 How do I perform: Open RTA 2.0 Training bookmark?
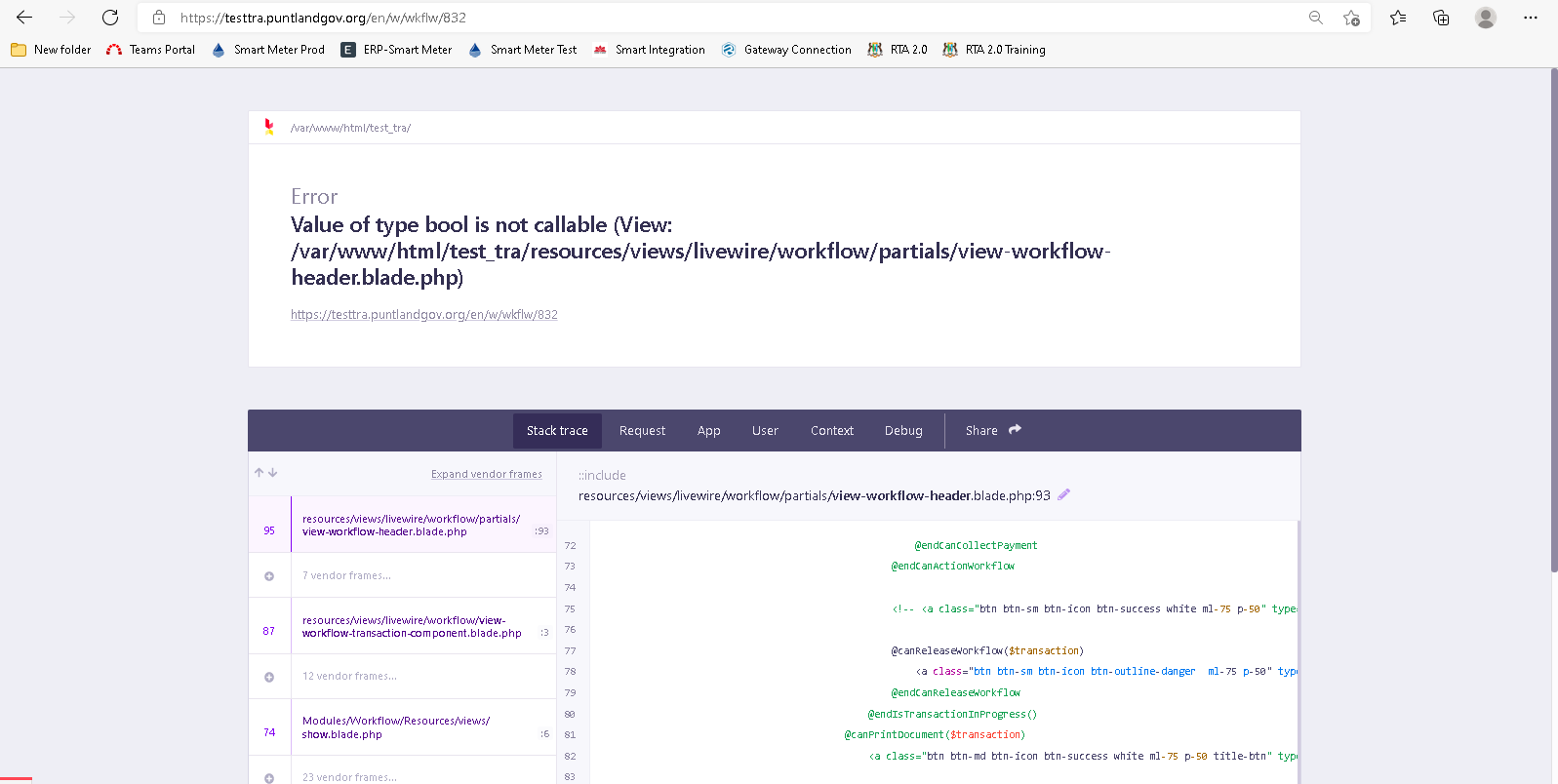[993, 50]
